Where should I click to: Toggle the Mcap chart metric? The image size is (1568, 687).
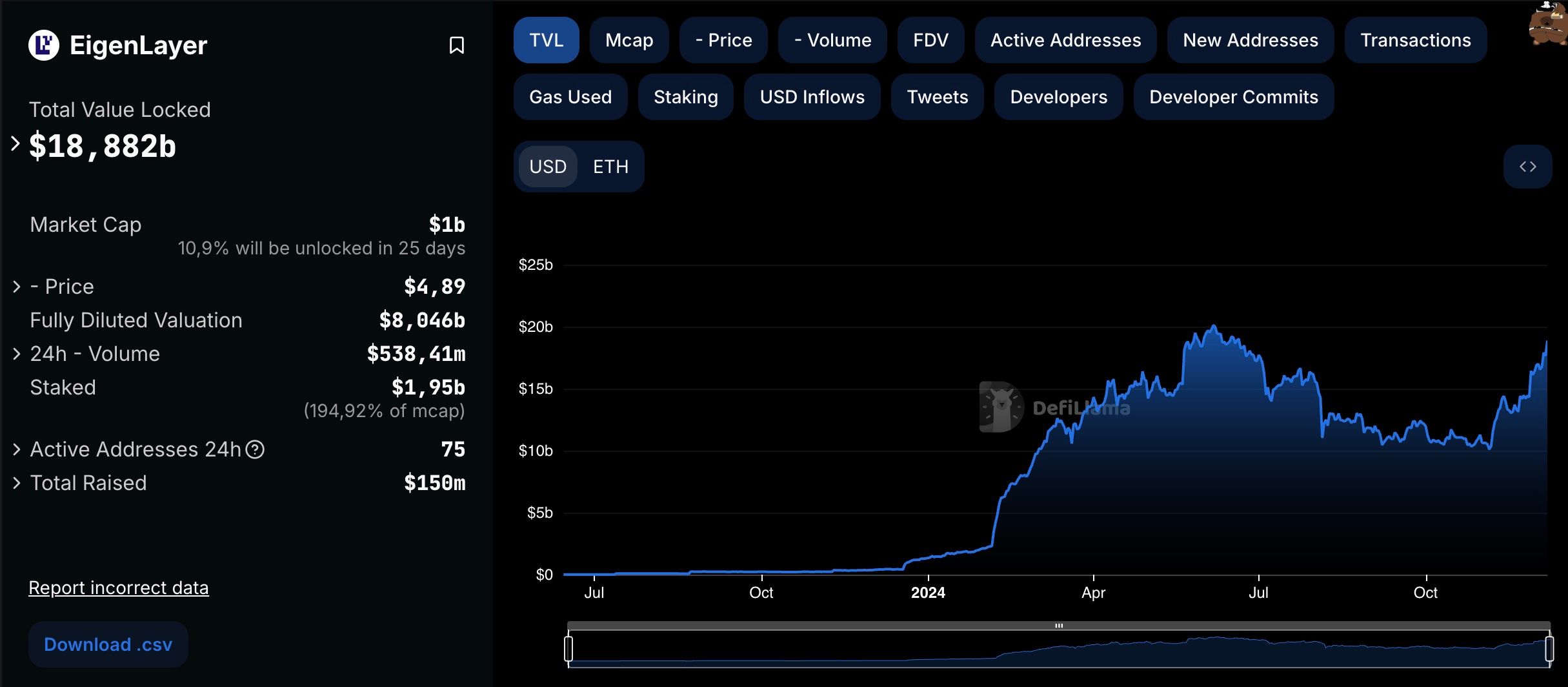(629, 40)
